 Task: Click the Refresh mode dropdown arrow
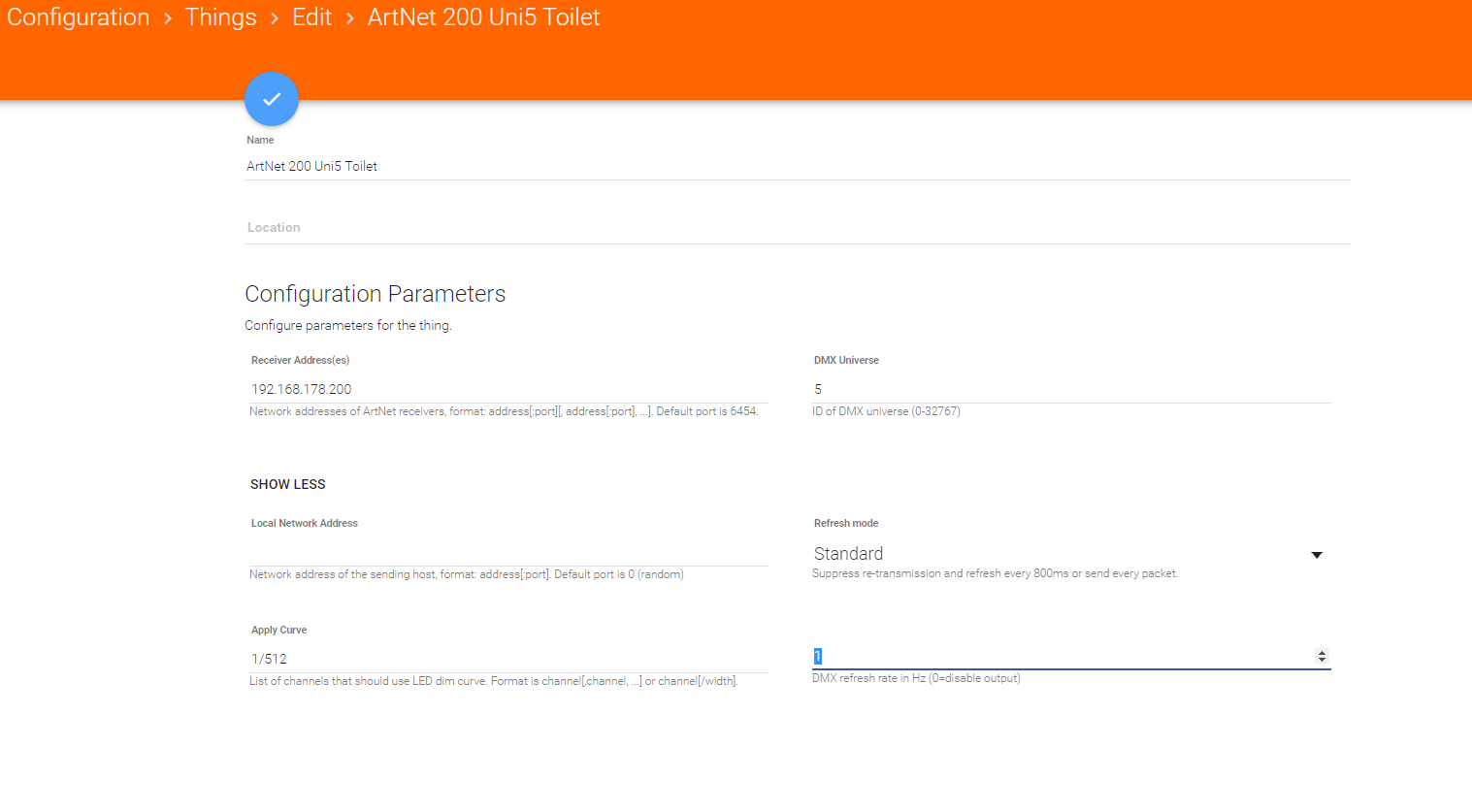(x=1317, y=555)
